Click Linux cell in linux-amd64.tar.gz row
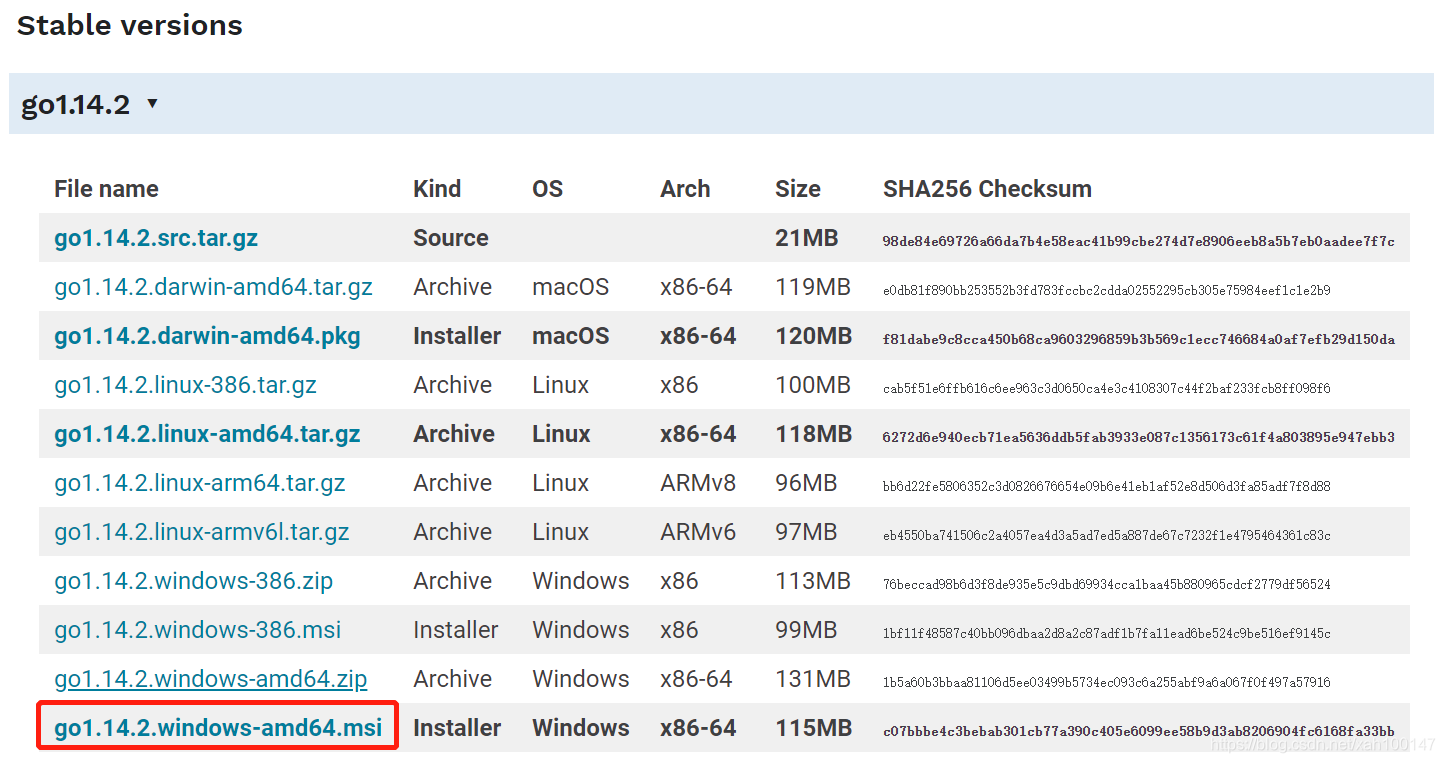 pyautogui.click(x=561, y=434)
